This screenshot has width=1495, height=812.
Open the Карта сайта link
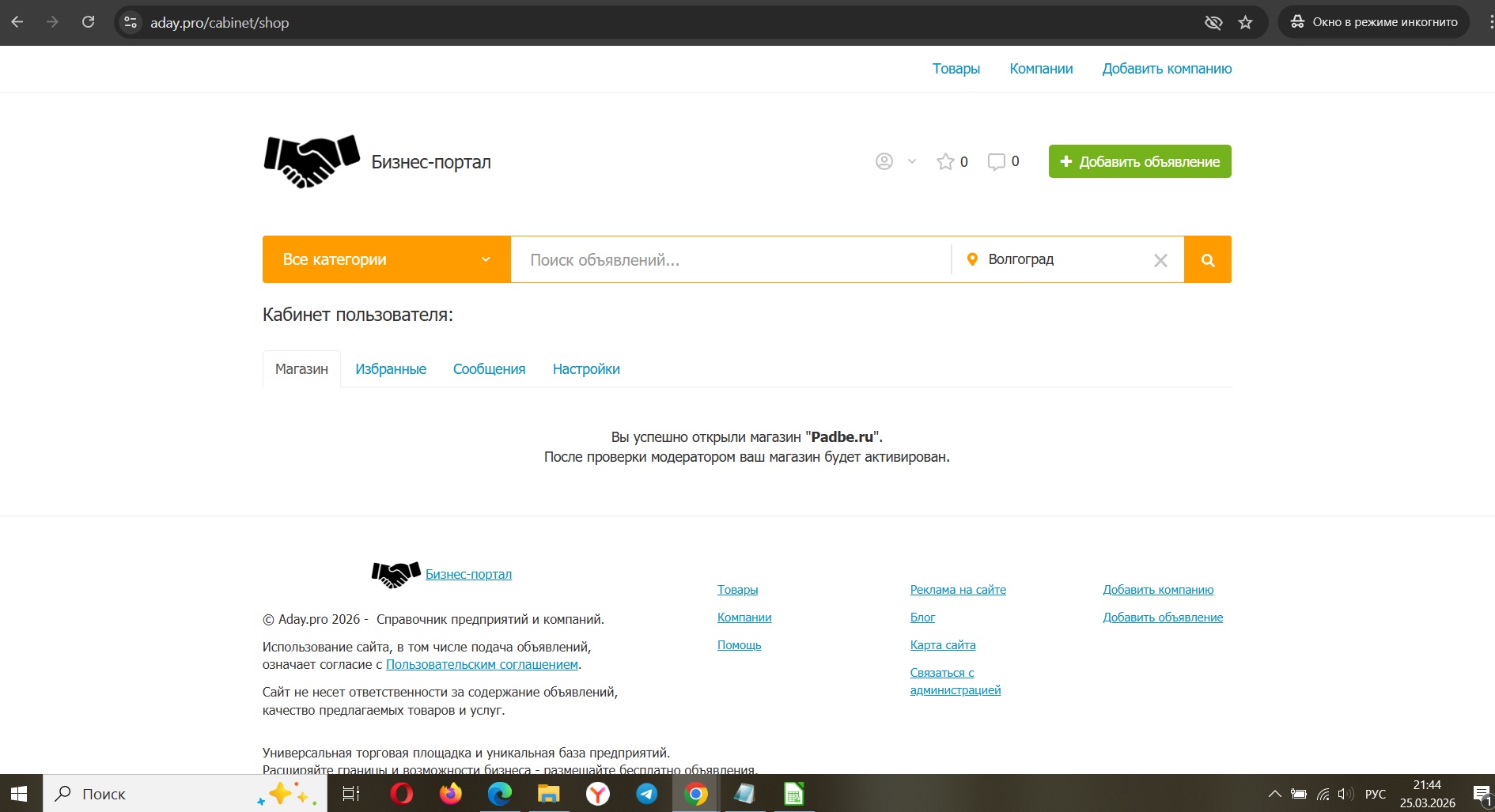click(943, 645)
